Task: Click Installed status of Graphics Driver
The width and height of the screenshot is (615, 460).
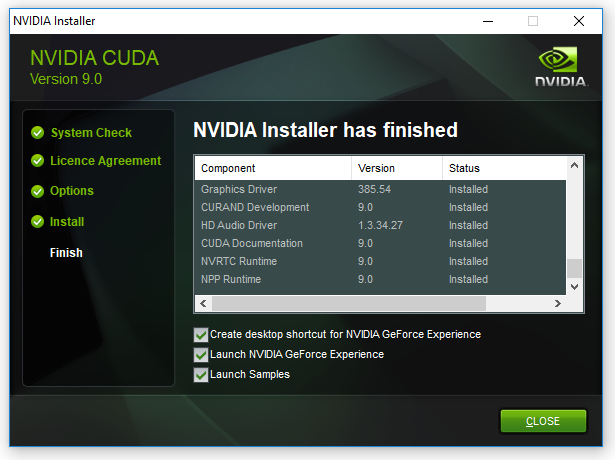Action: pos(468,189)
